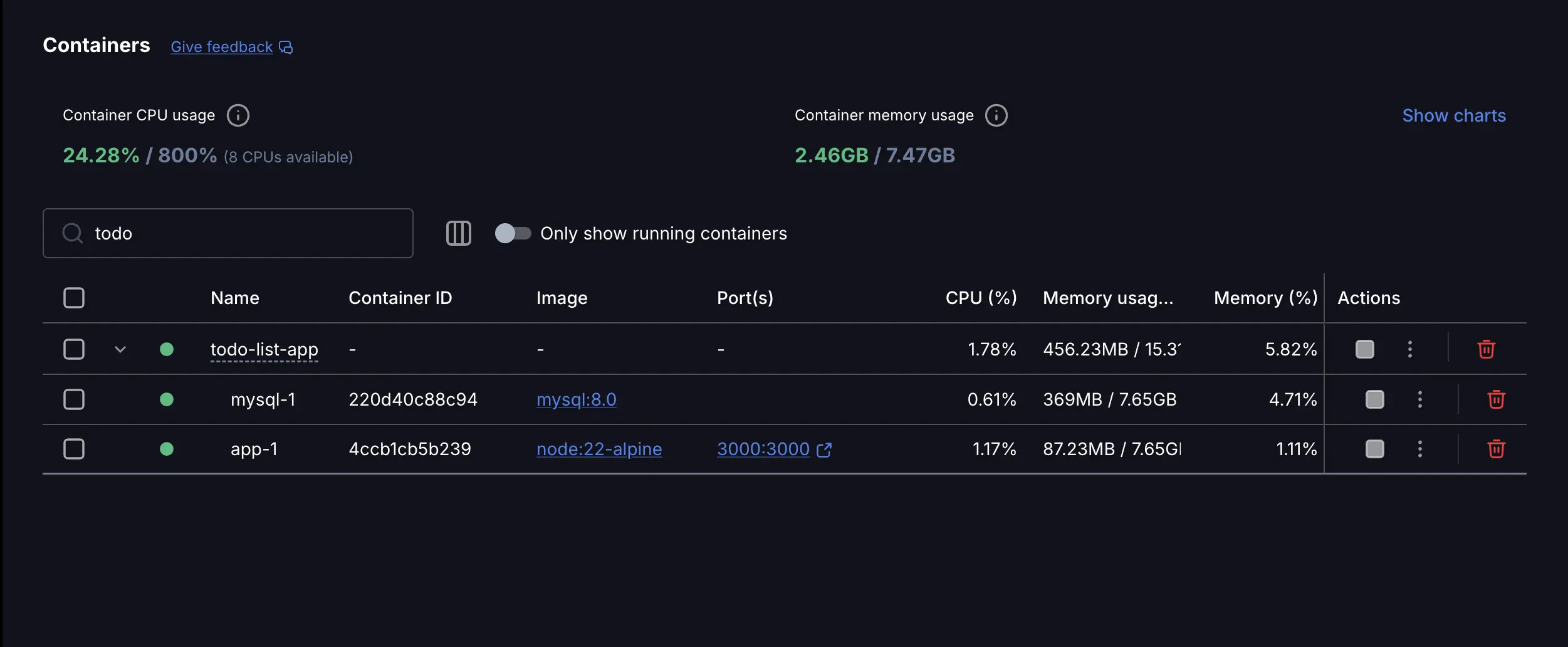Open the column customization icon
The height and width of the screenshot is (647, 1568).
click(458, 233)
